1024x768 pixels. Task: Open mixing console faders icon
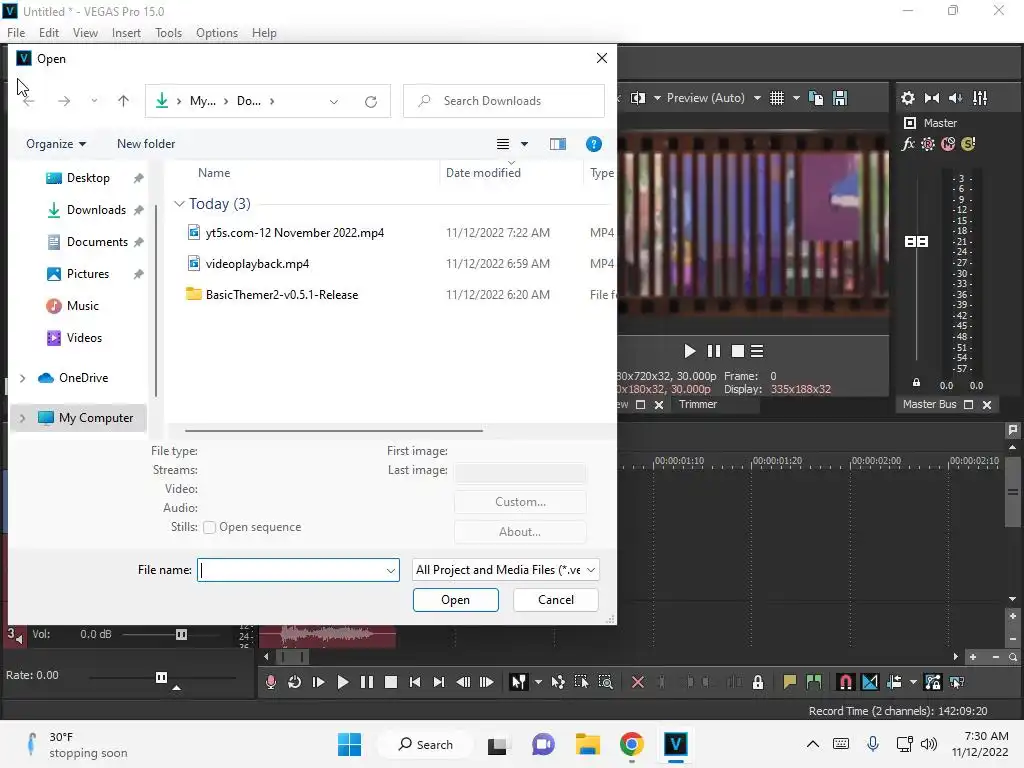(x=980, y=98)
